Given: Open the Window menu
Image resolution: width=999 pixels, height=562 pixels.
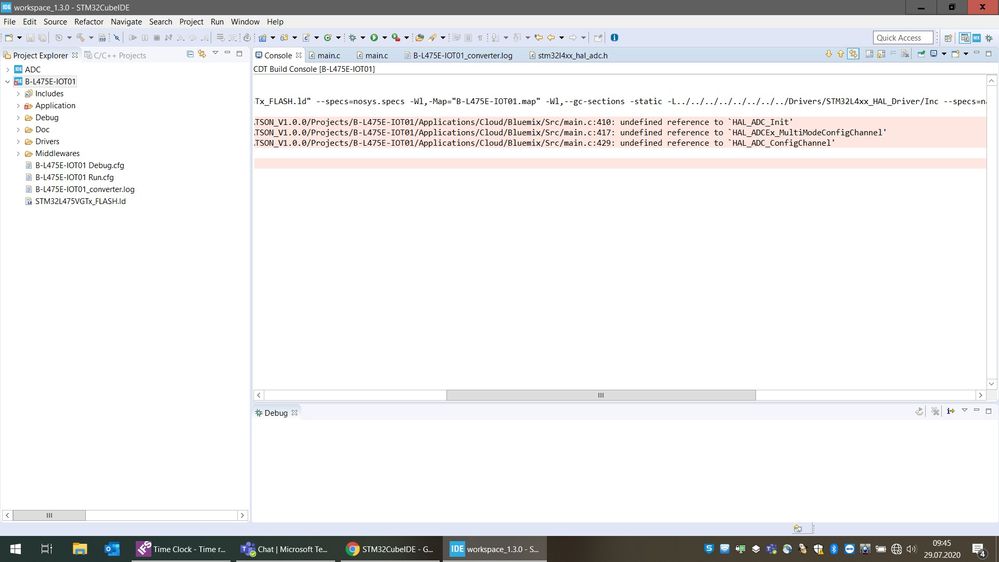Looking at the screenshot, I should pos(245,22).
